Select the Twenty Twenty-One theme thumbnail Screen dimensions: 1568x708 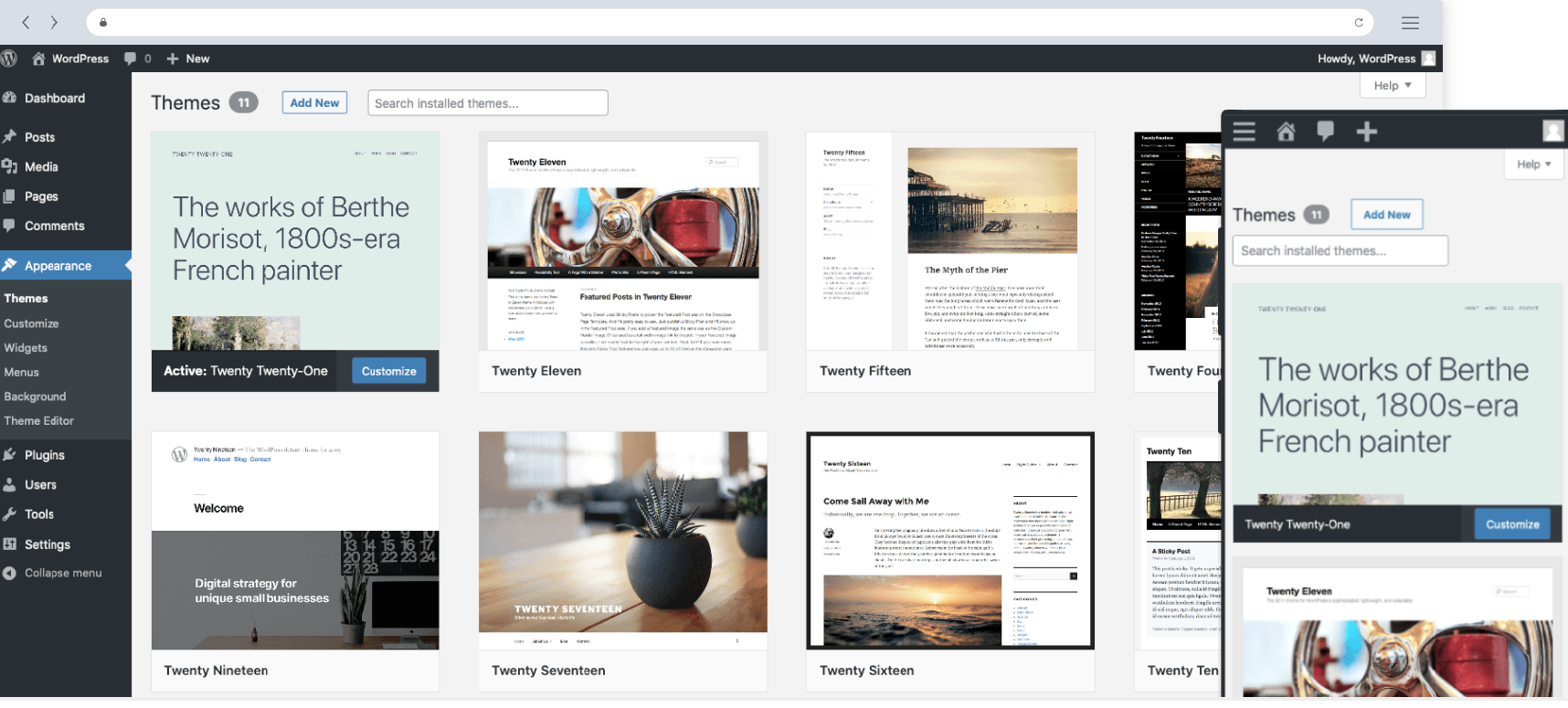tap(295, 241)
